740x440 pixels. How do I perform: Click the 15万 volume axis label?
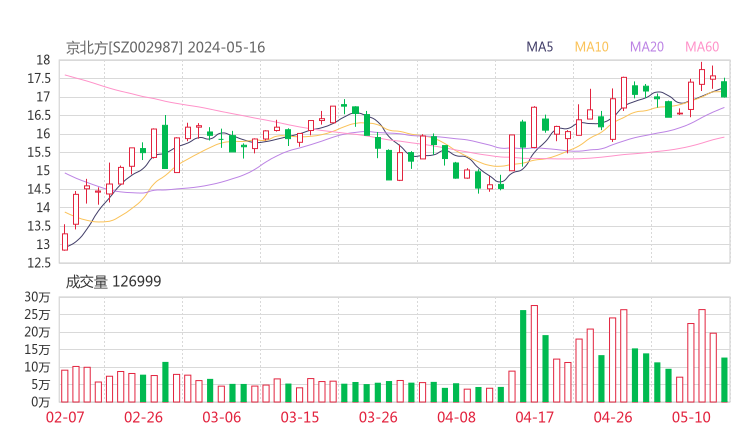coord(37,349)
